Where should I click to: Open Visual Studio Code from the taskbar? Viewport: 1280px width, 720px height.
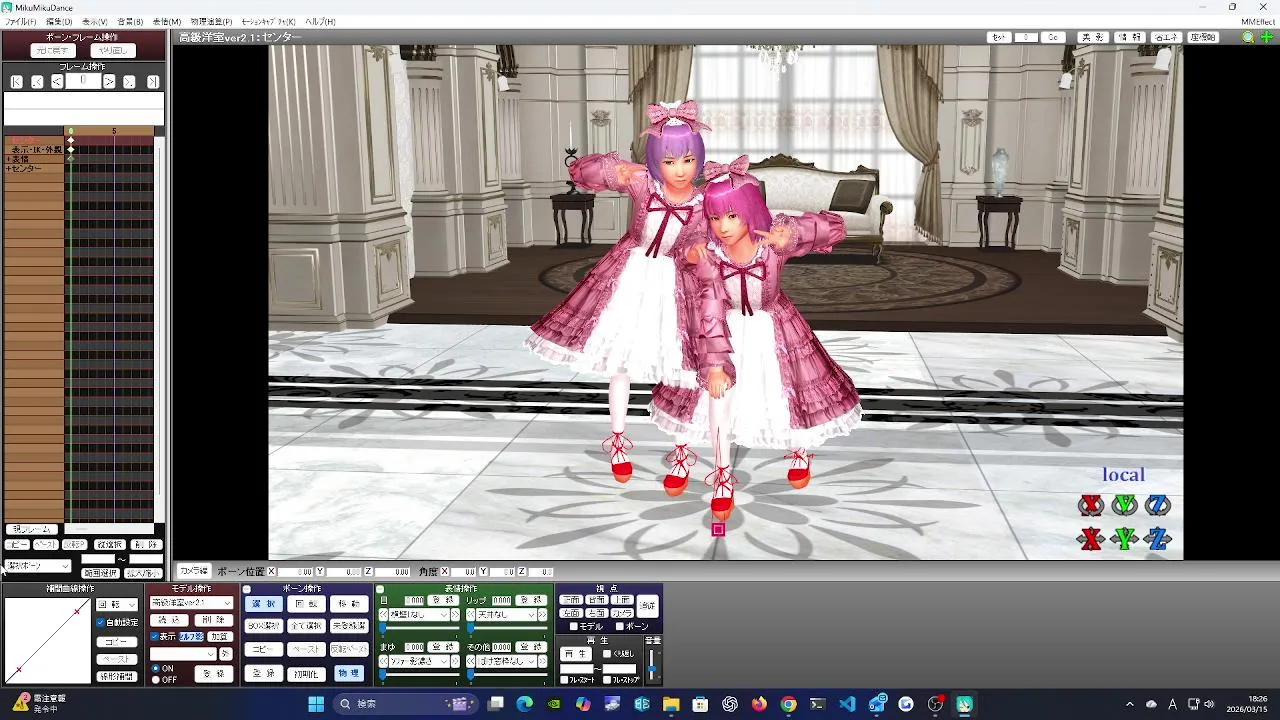[x=847, y=704]
